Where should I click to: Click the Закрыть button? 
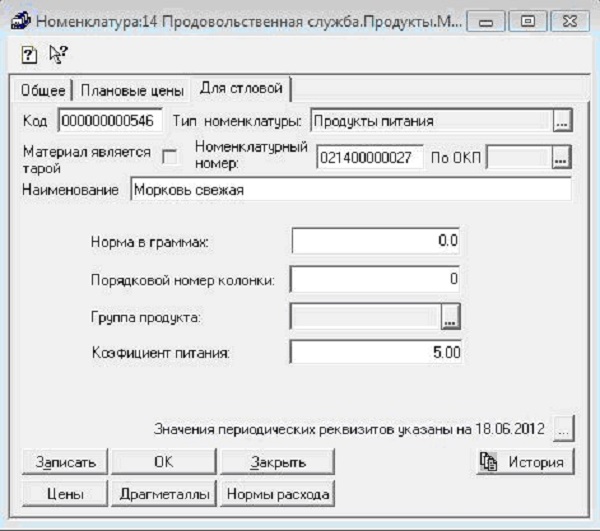(277, 462)
